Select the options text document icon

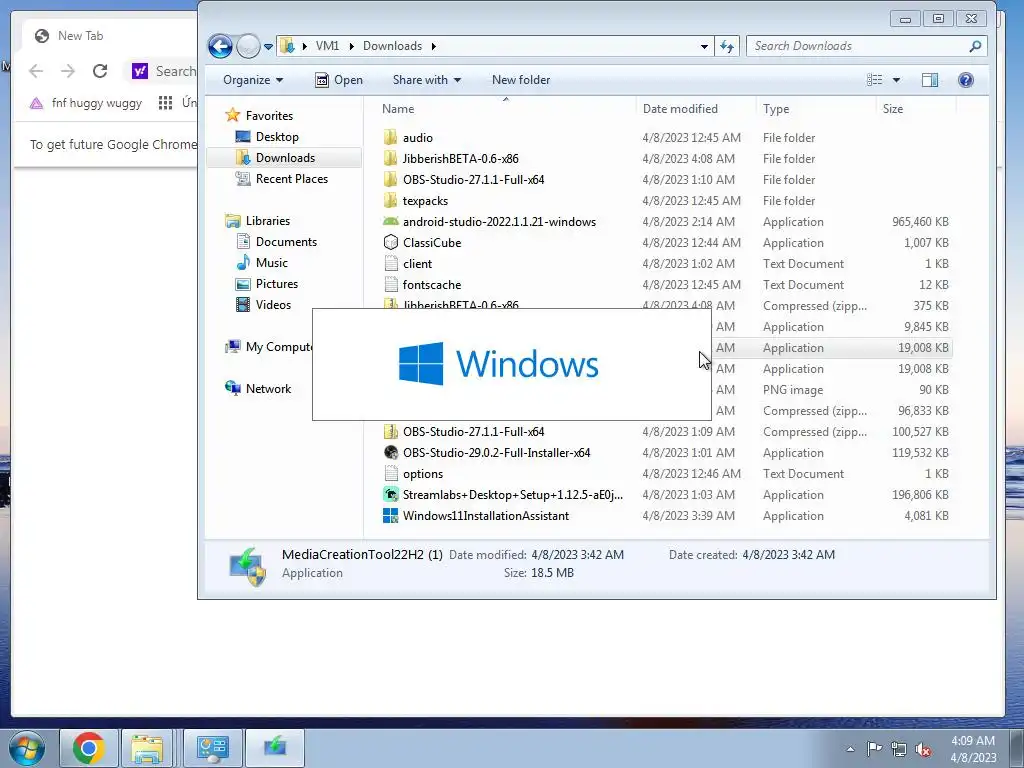click(391, 473)
